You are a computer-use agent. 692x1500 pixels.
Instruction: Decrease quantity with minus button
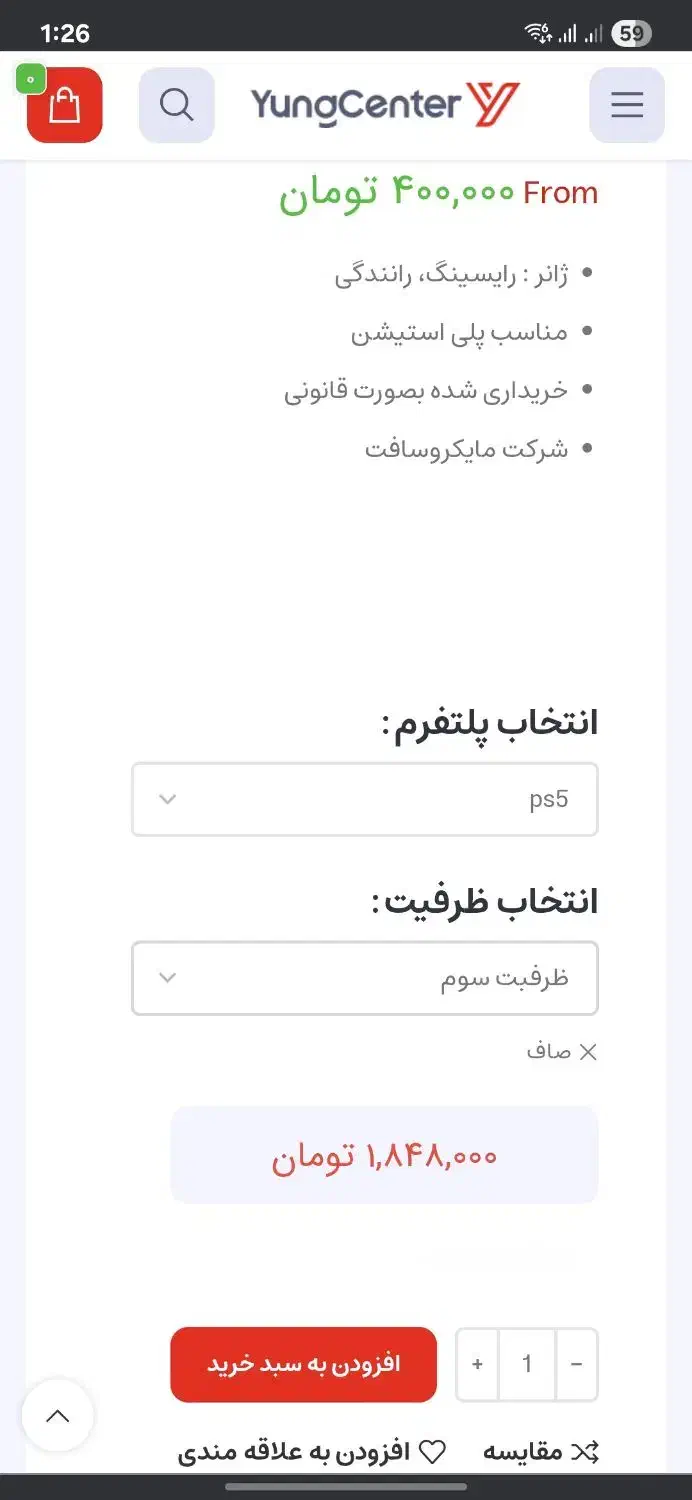coord(576,1364)
